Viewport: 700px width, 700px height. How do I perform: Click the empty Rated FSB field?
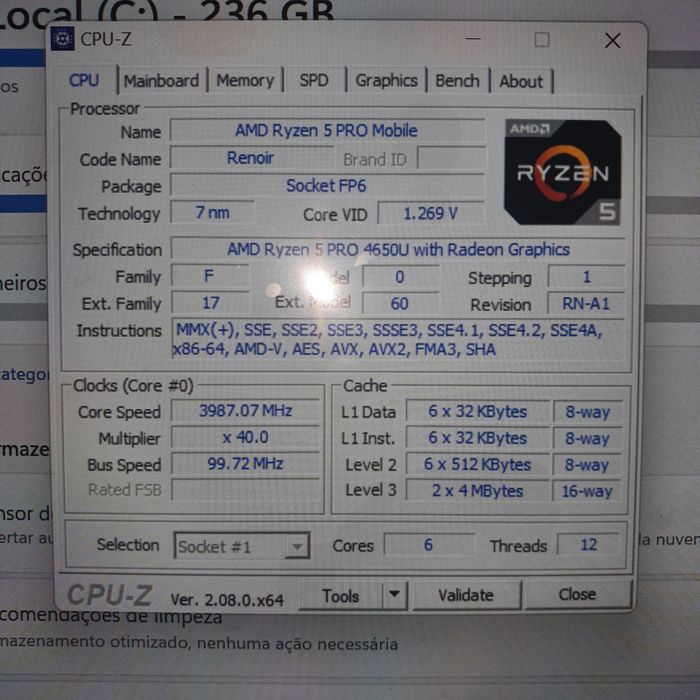pos(246,490)
